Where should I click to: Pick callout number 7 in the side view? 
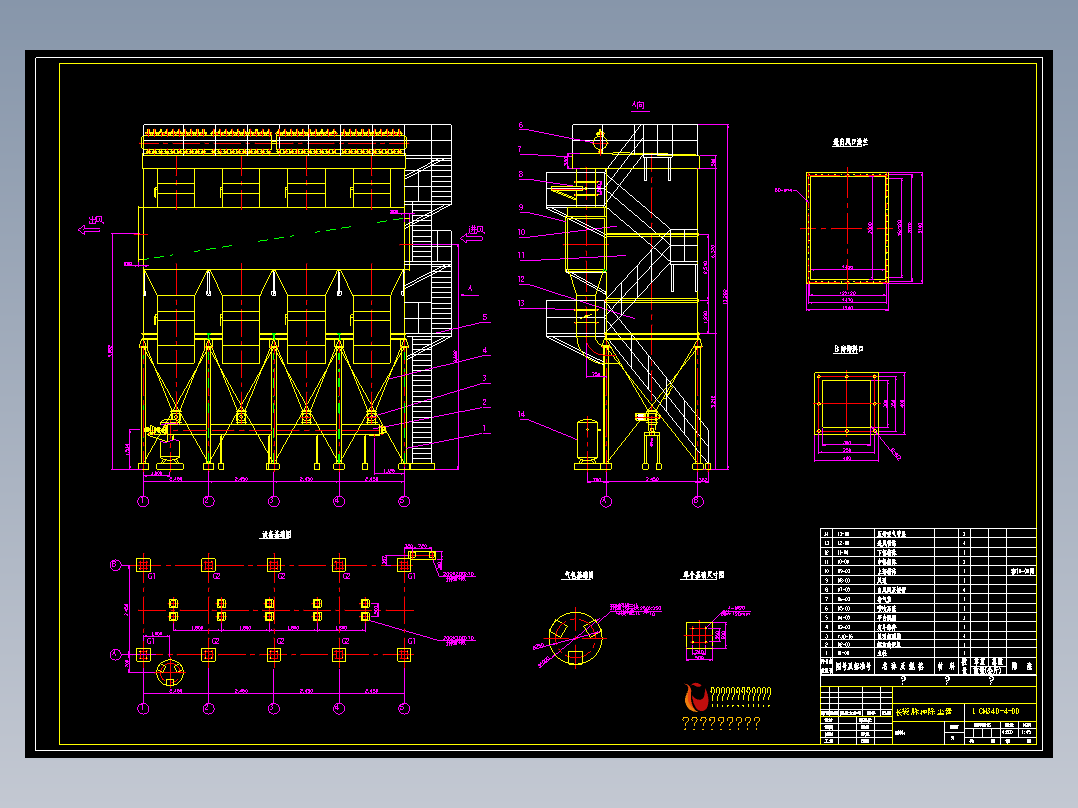click(x=520, y=149)
